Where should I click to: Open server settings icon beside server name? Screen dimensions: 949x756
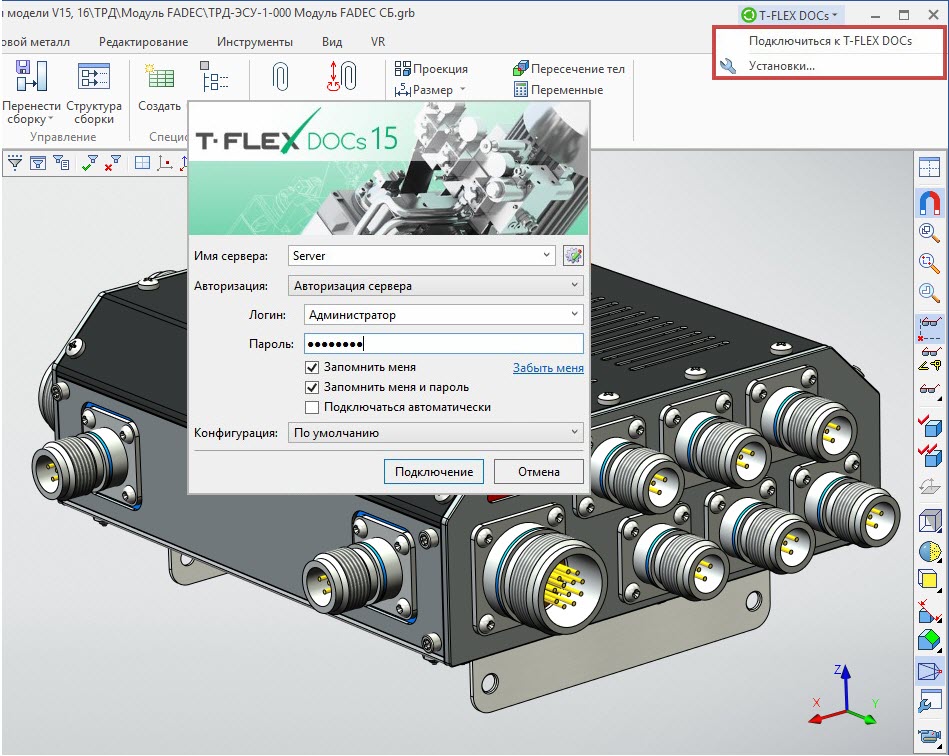coord(573,256)
